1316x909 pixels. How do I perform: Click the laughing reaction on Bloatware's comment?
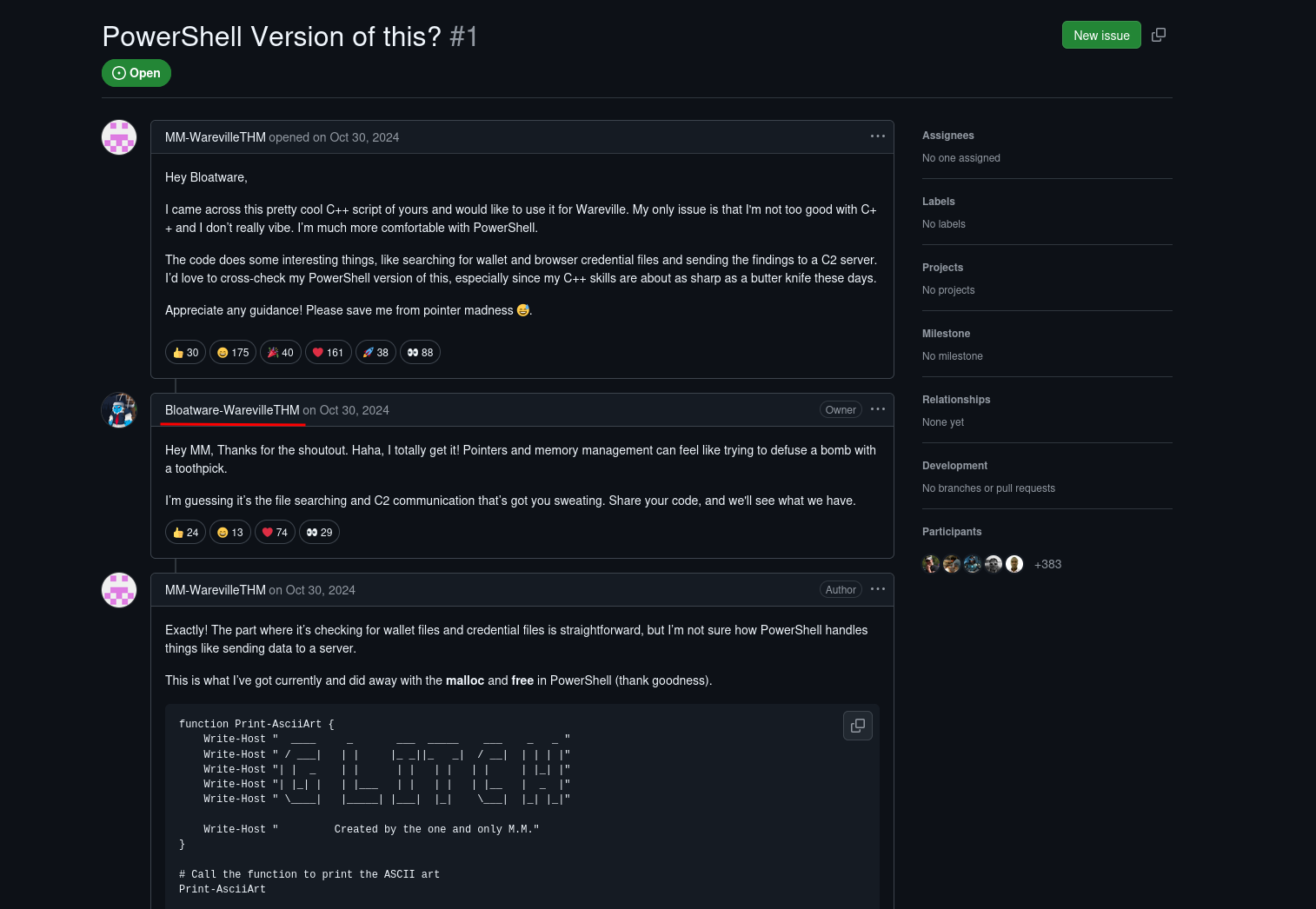click(229, 532)
